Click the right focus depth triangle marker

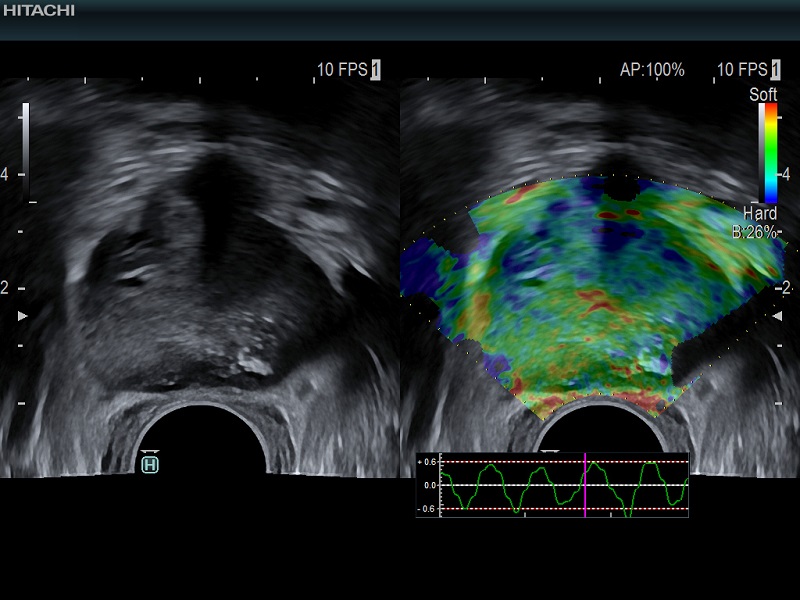coord(775,315)
